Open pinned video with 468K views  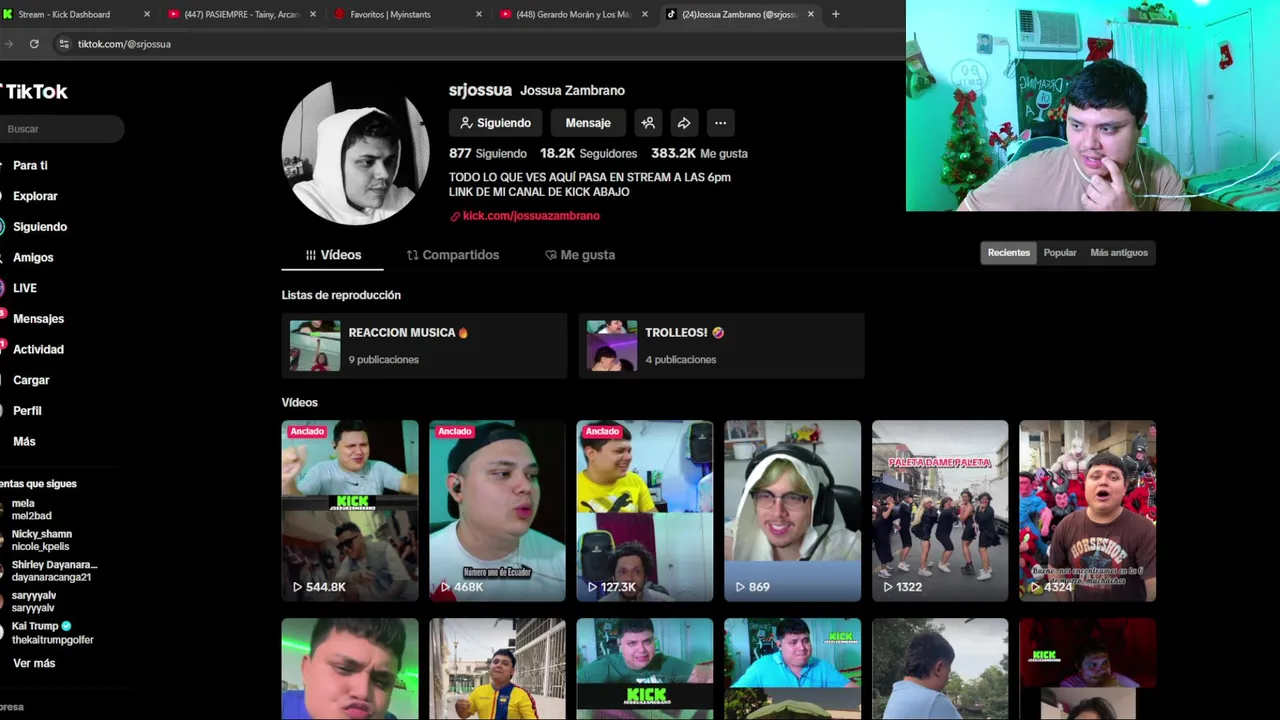(497, 511)
